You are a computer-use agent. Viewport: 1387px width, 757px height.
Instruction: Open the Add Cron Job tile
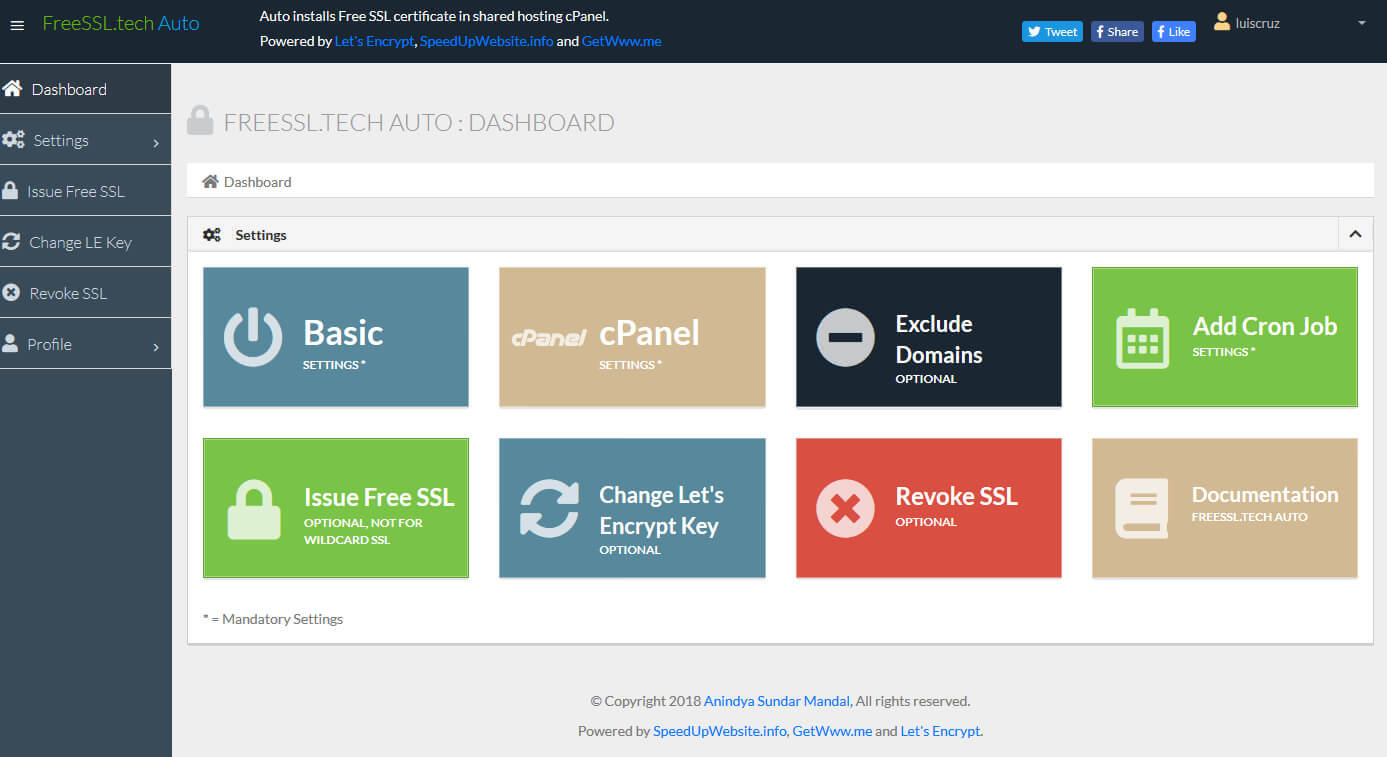pos(1225,337)
